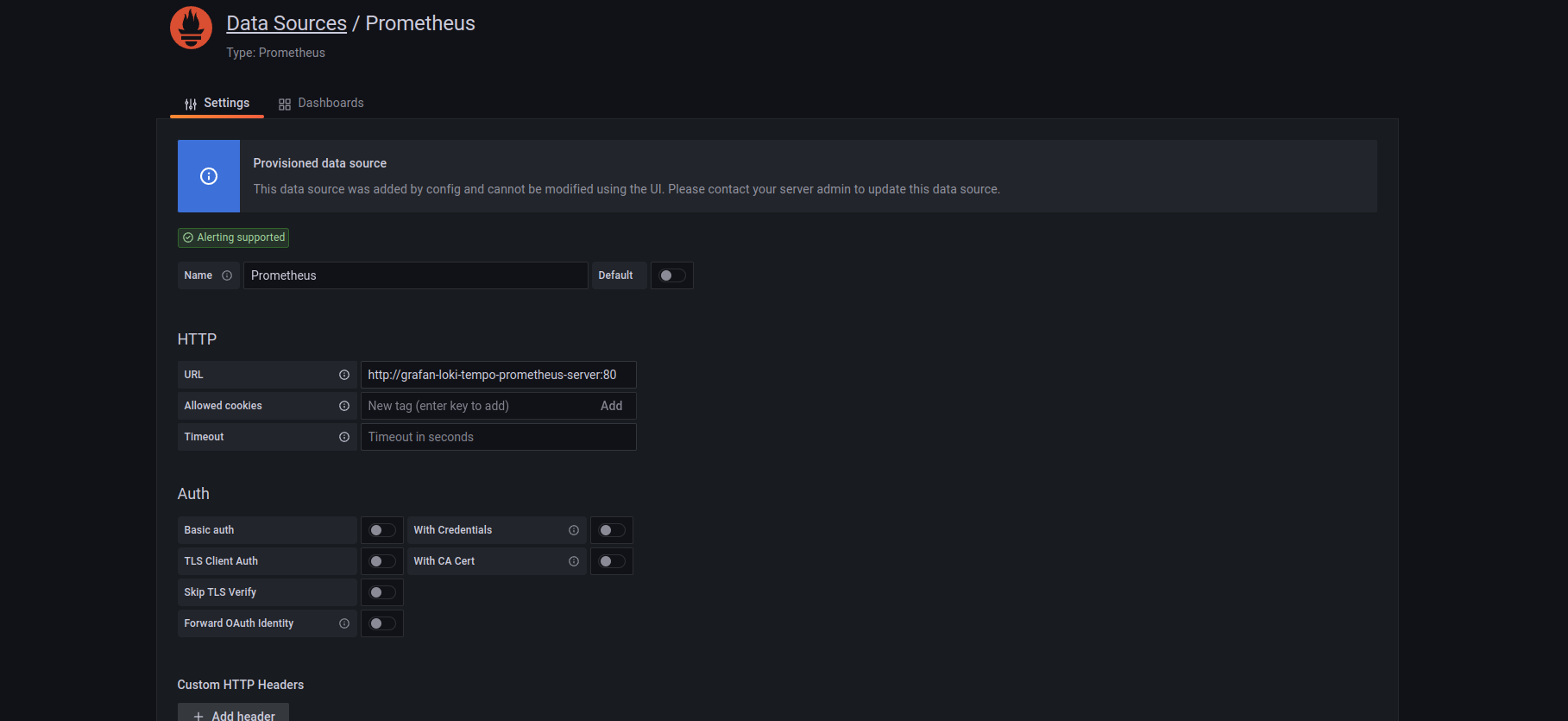Click the Prometheus flame logo
The height and width of the screenshot is (721, 1568).
pyautogui.click(x=191, y=28)
